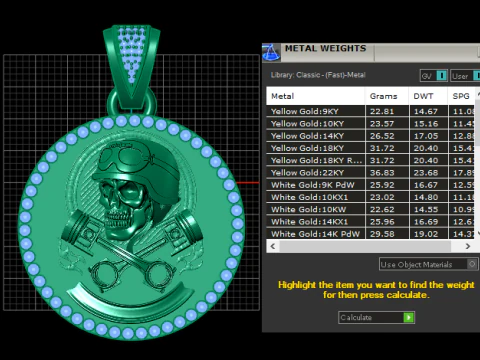
Task: Select the Yellow Gold:22KY row
Action: [371, 173]
